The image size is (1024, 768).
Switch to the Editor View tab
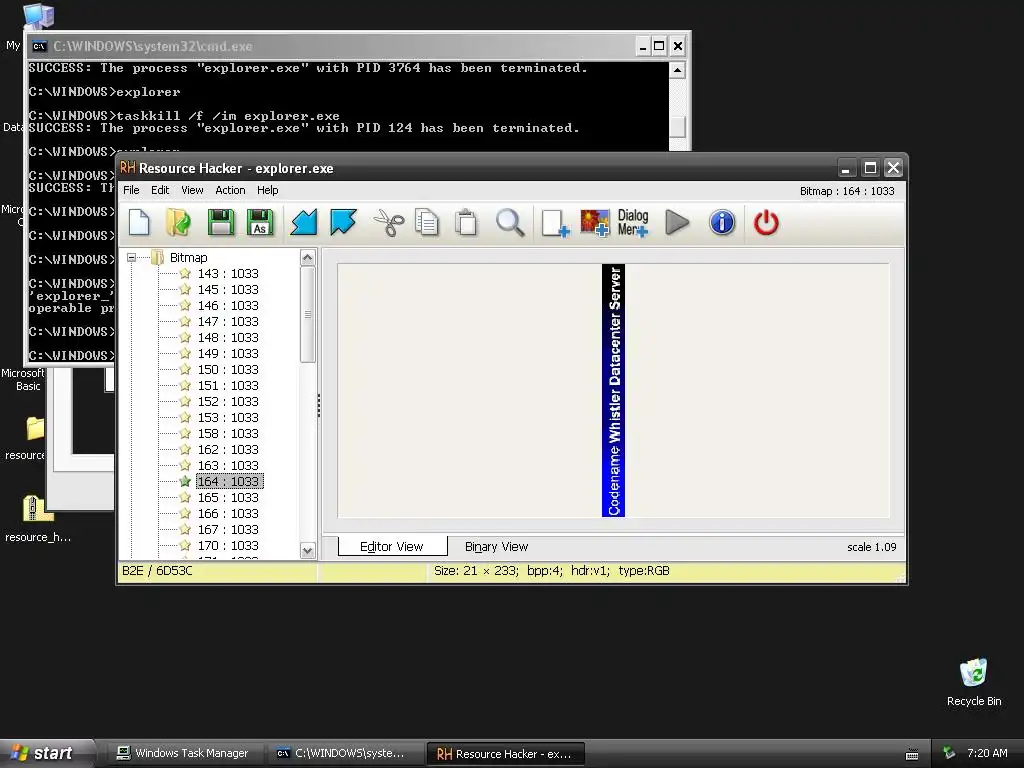(x=392, y=547)
